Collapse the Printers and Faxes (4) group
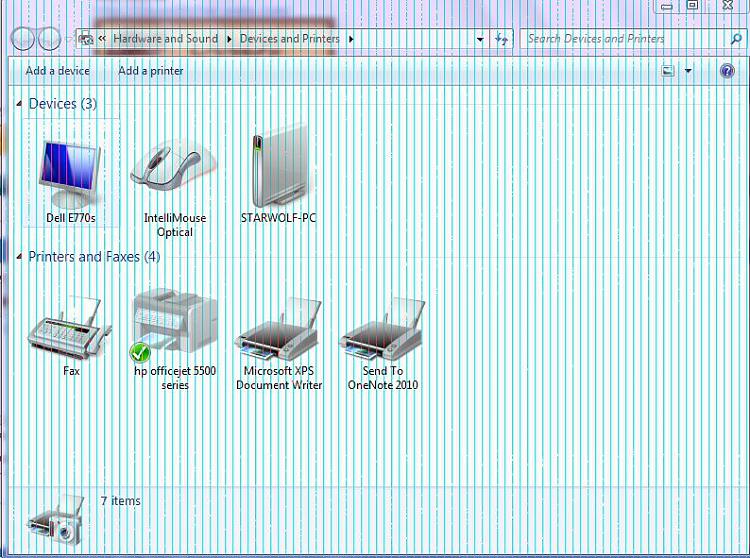The image size is (750, 558). 19,257
